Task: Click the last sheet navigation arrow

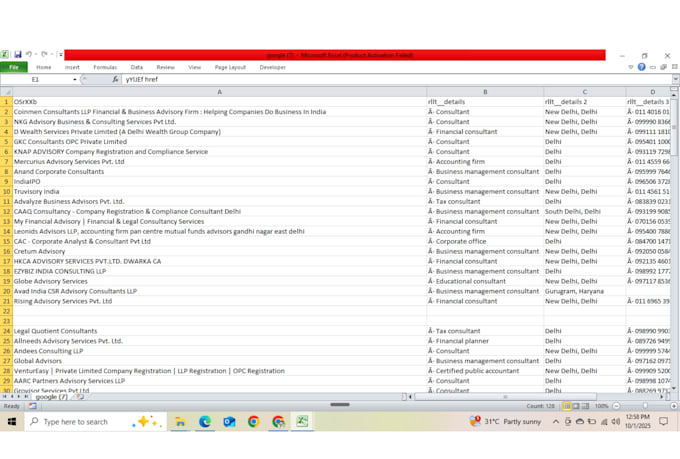Action: point(26,397)
